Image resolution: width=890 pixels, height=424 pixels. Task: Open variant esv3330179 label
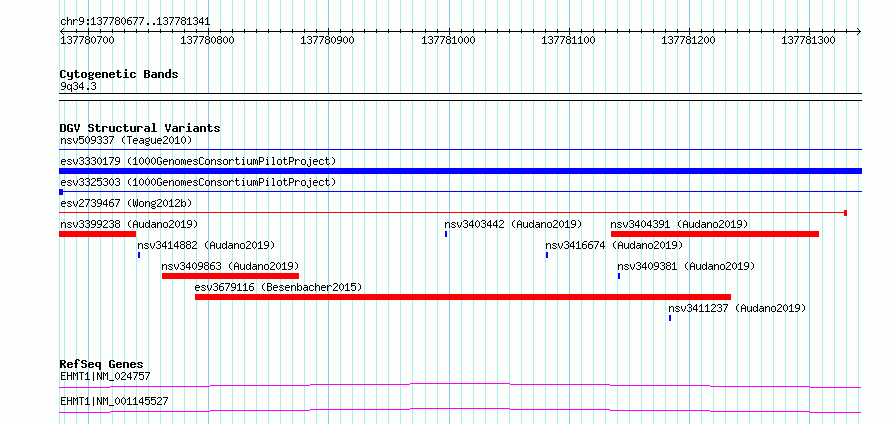(x=198, y=161)
